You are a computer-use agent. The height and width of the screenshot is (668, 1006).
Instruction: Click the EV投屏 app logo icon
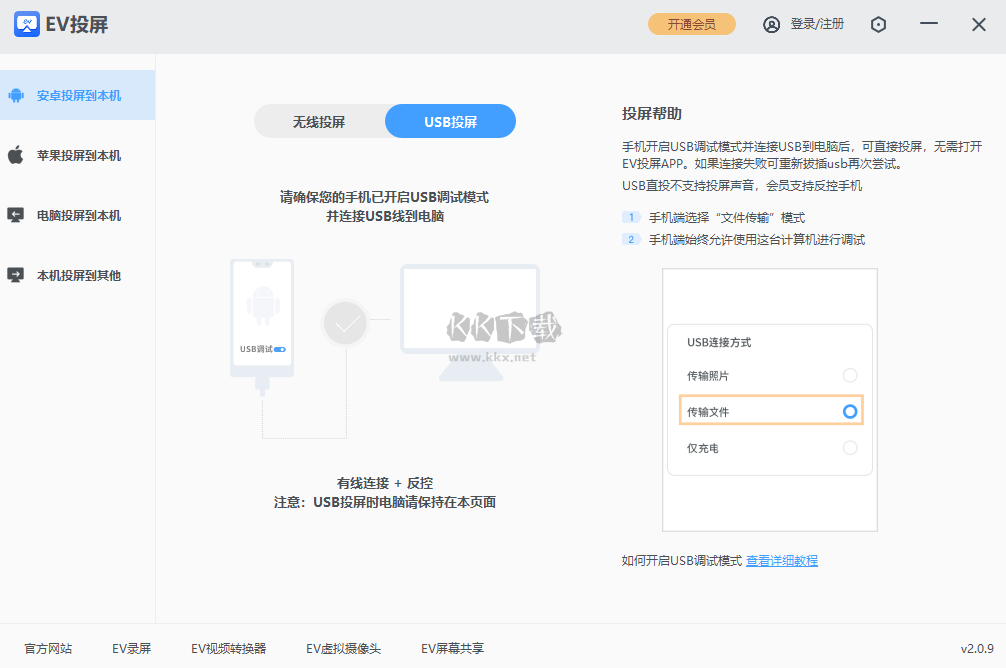27,24
